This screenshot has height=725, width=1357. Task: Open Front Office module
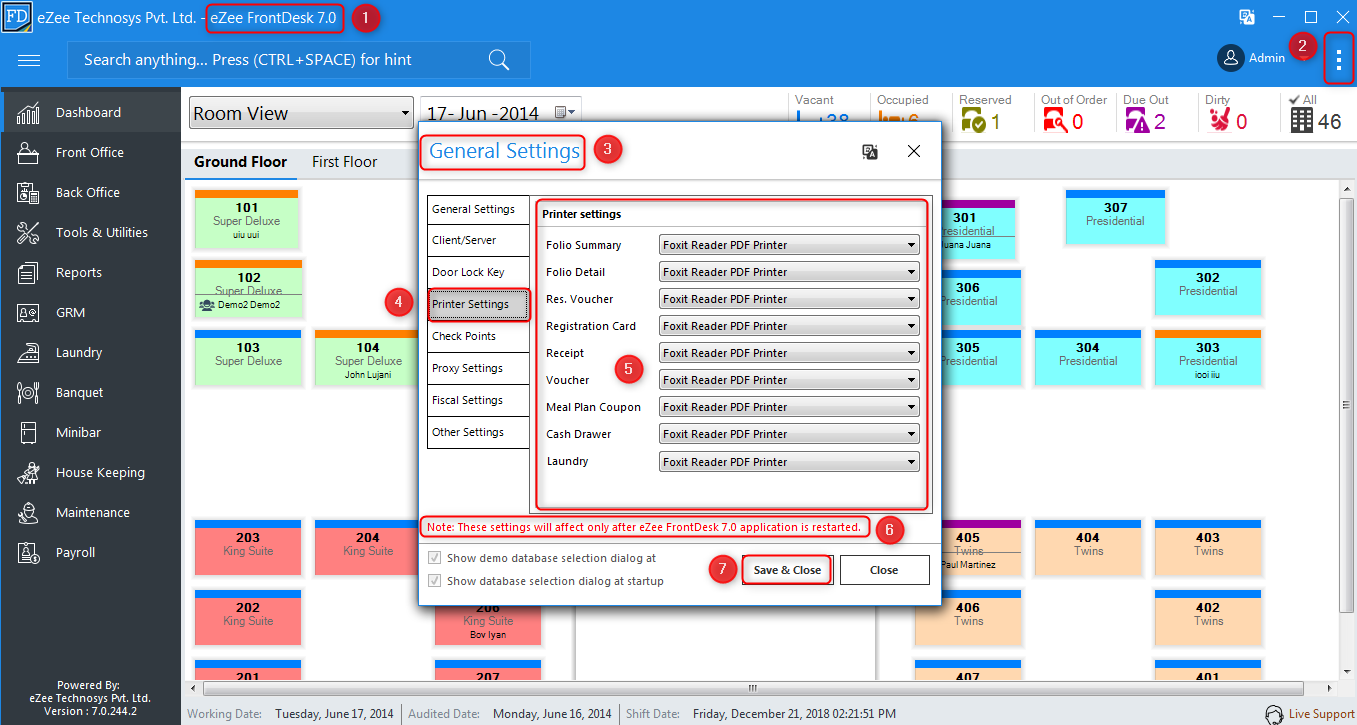91,152
